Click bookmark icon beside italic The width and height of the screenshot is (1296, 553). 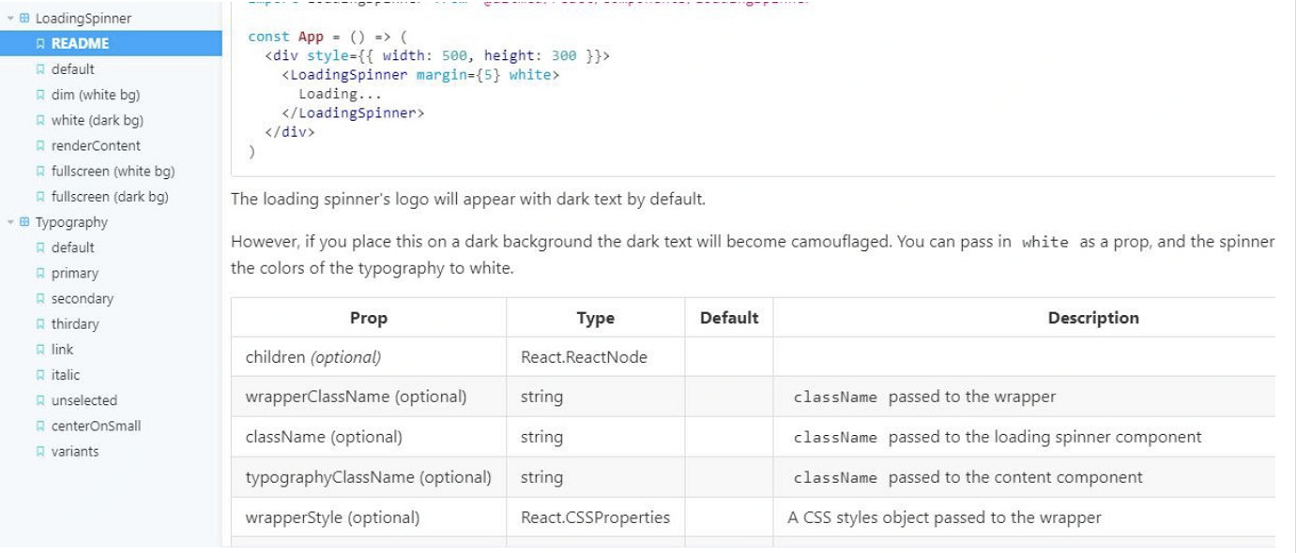pyautogui.click(x=40, y=375)
